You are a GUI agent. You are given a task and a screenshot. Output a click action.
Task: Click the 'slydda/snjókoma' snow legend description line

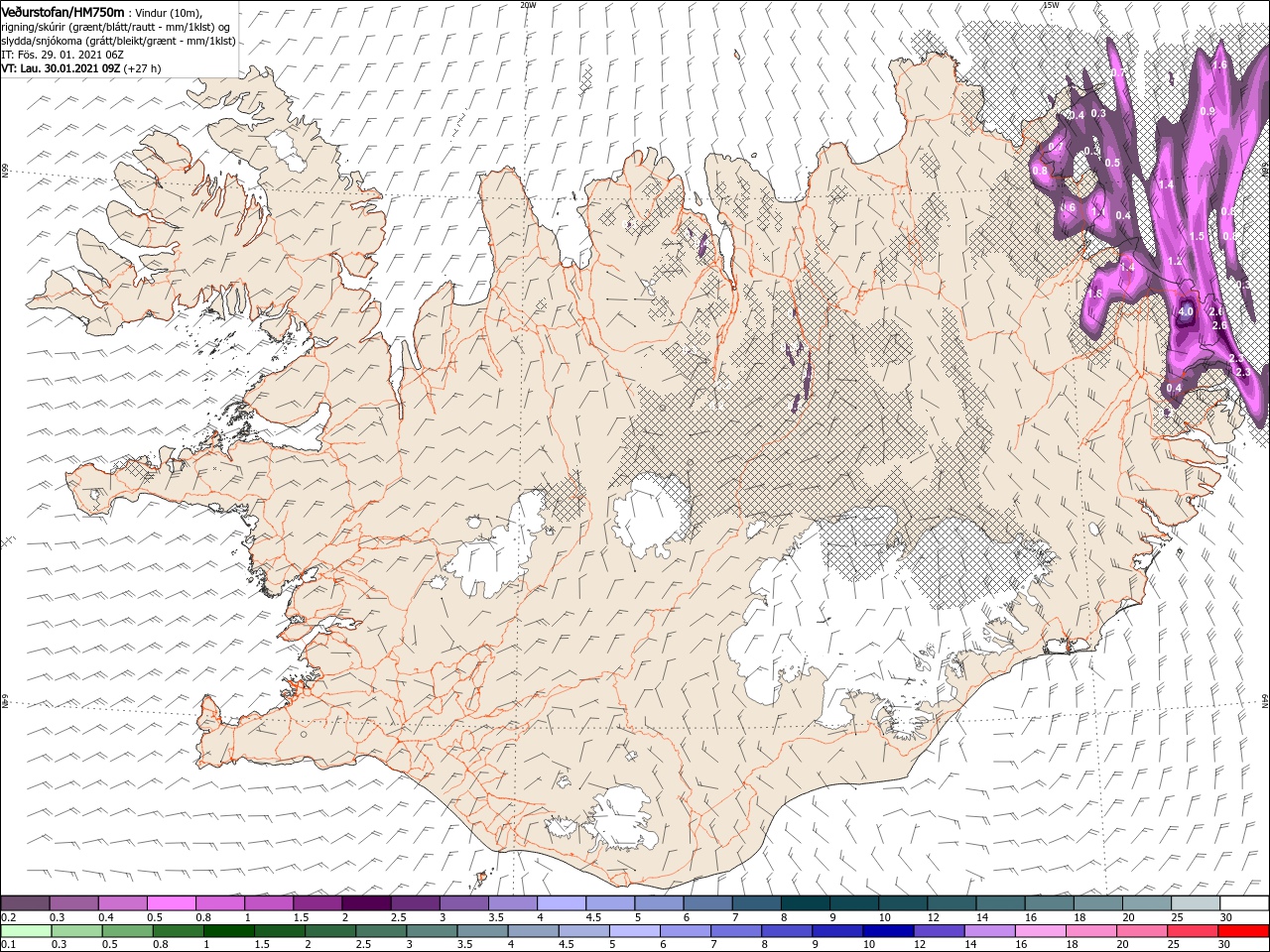(118, 41)
